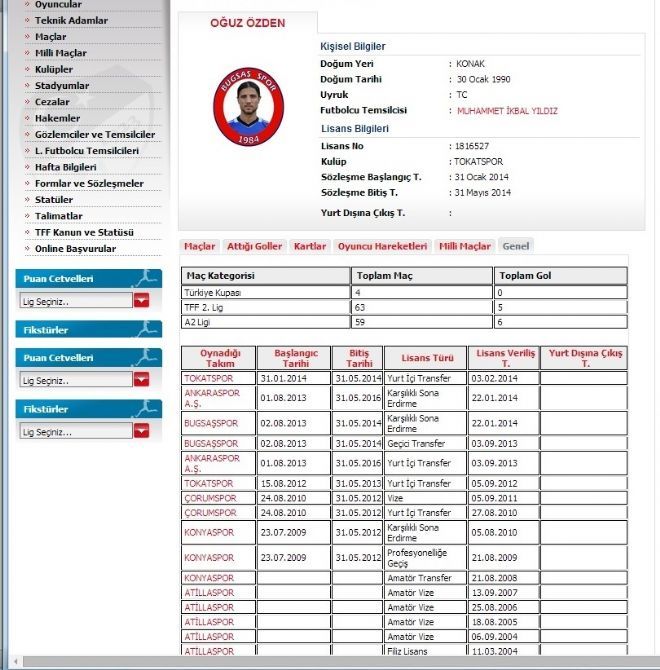Open the Maçlar sidebar menu item

click(50, 37)
